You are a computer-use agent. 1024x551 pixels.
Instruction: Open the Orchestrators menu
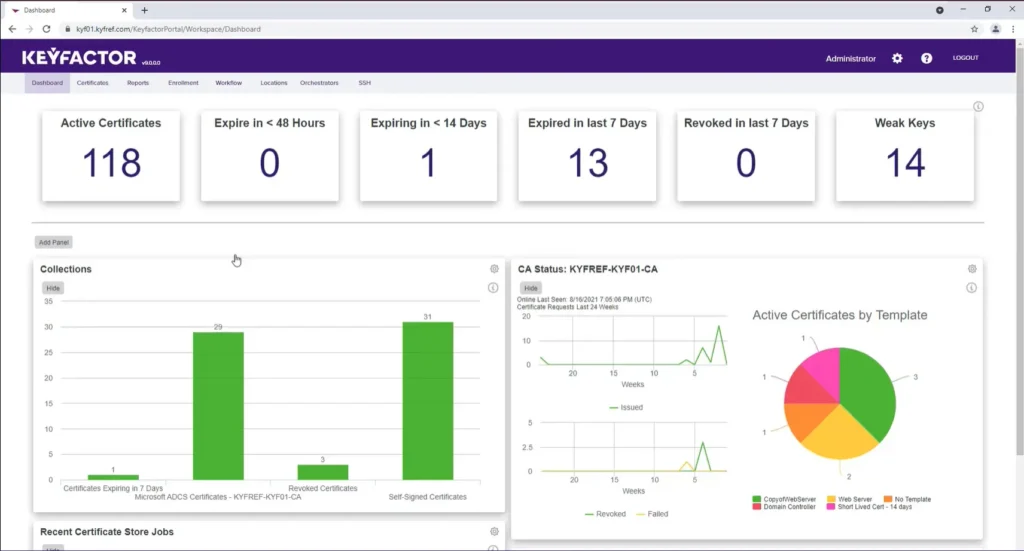[x=319, y=83]
